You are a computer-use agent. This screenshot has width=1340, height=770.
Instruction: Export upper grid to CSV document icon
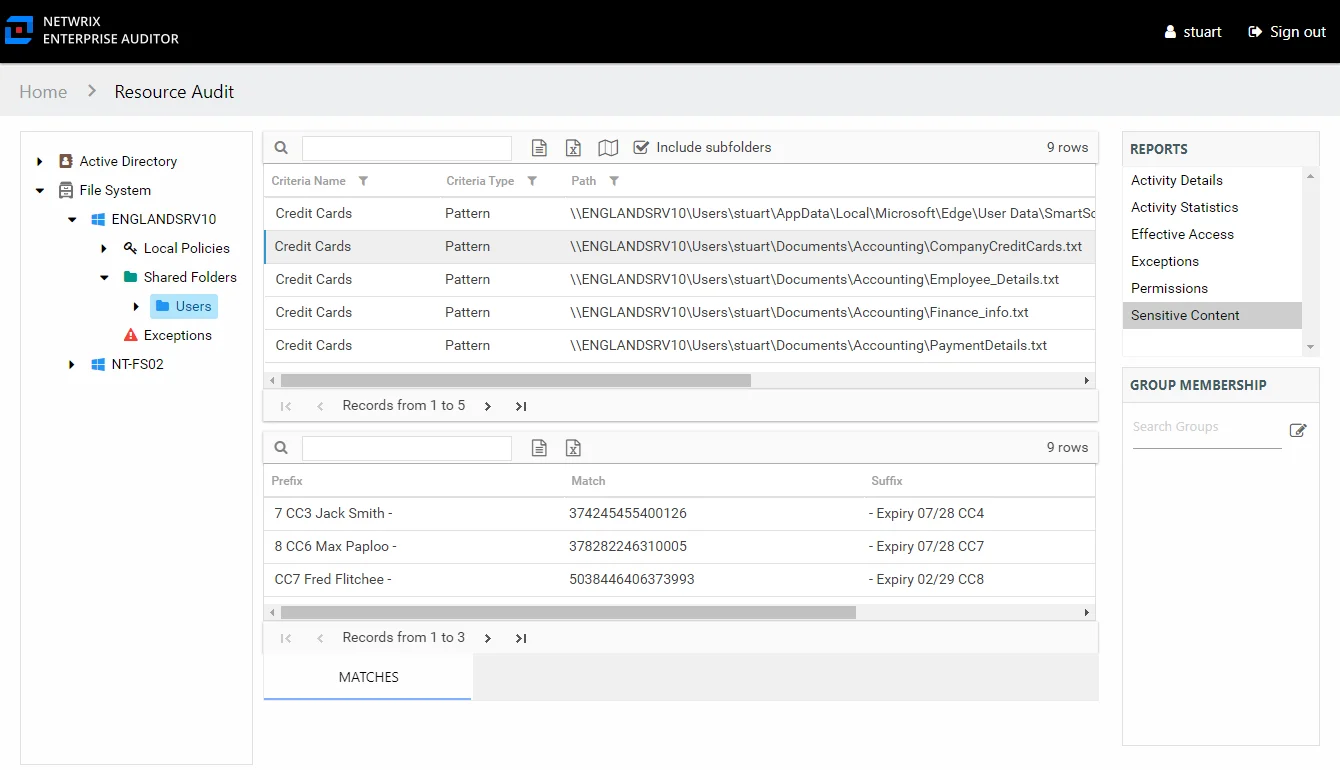[539, 148]
